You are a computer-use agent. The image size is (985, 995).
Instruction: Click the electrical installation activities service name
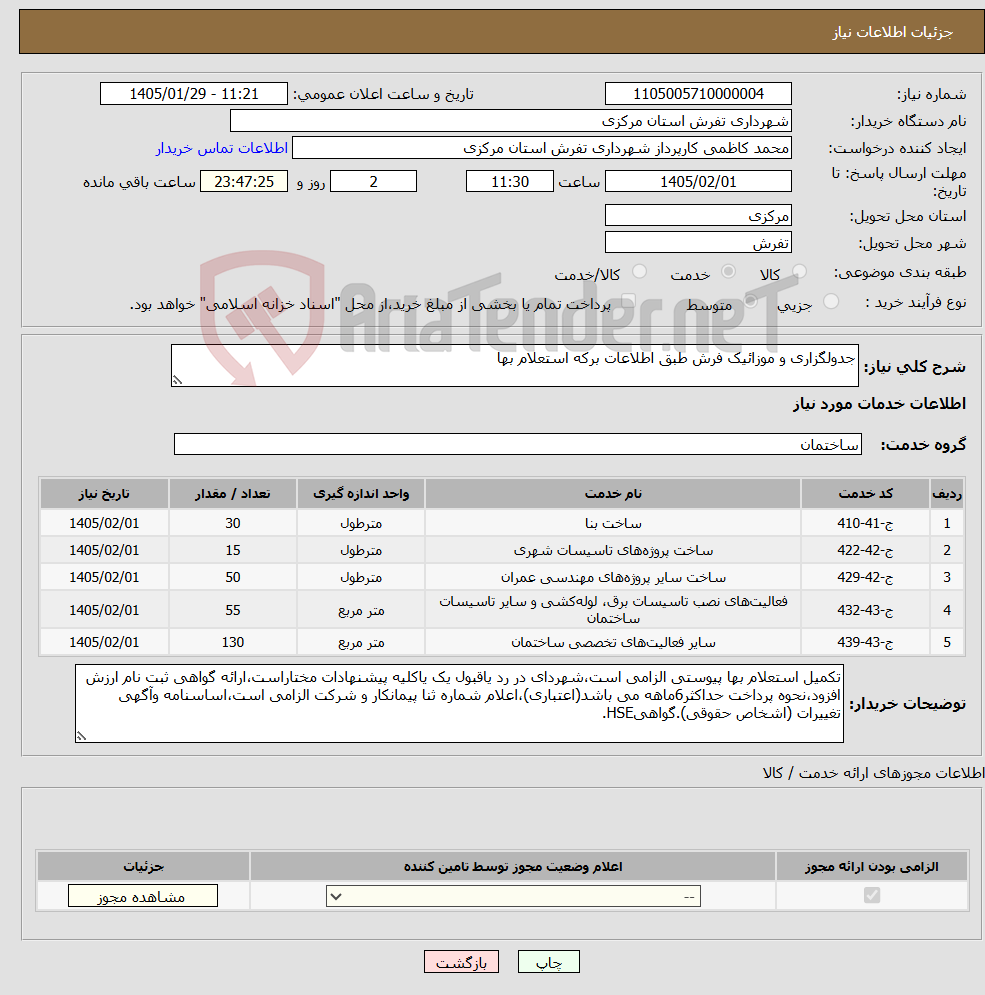613,609
